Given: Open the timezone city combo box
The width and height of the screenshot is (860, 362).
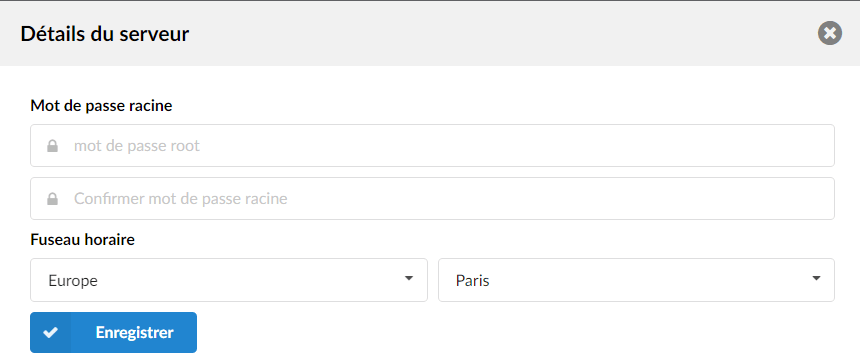Looking at the screenshot, I should tap(636, 280).
